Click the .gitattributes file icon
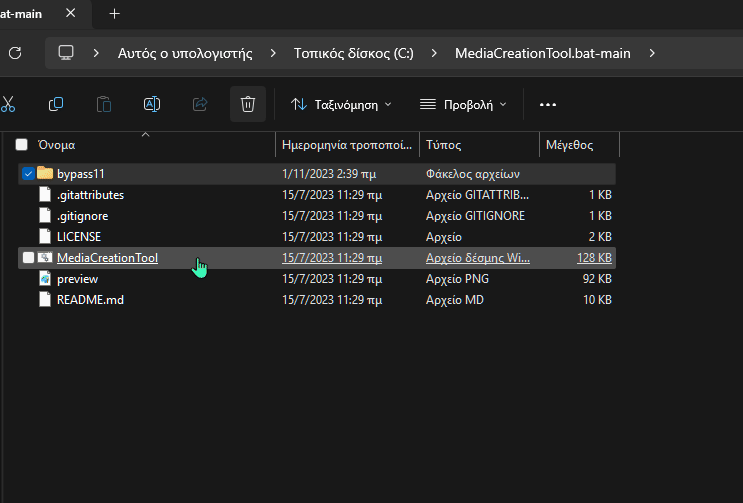This screenshot has width=743, height=503. (45, 194)
